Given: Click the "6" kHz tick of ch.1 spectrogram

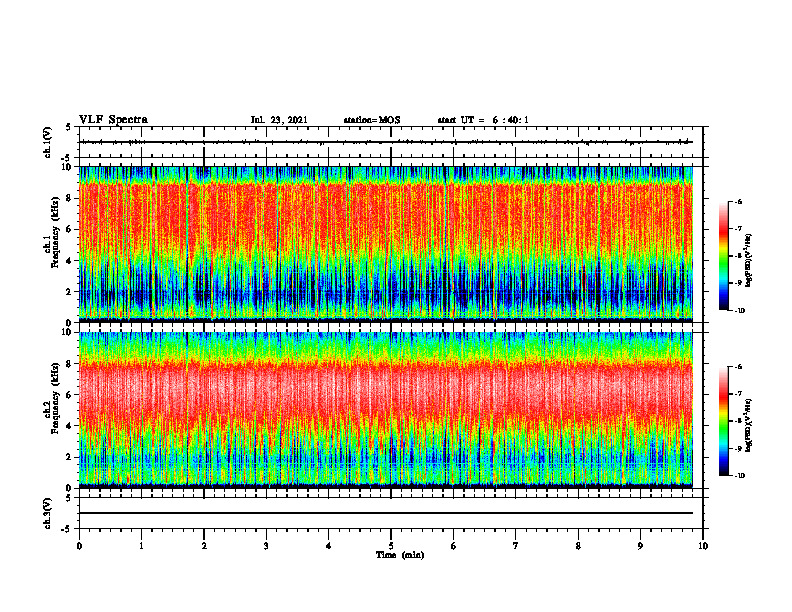Looking at the screenshot, I should pos(70,229).
